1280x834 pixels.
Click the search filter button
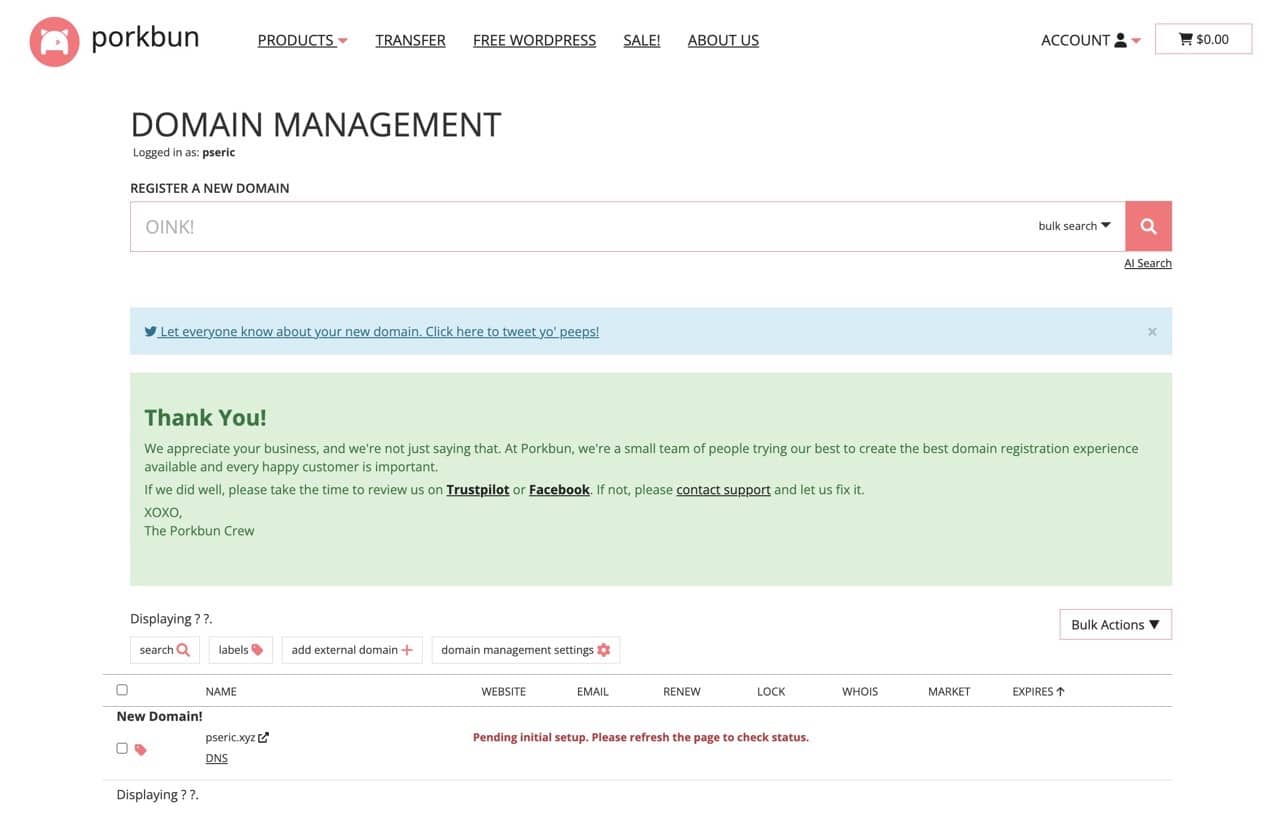pyautogui.click(x=165, y=650)
